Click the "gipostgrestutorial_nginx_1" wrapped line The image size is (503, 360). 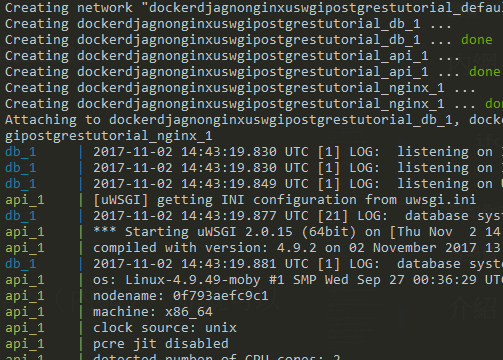click(x=109, y=136)
